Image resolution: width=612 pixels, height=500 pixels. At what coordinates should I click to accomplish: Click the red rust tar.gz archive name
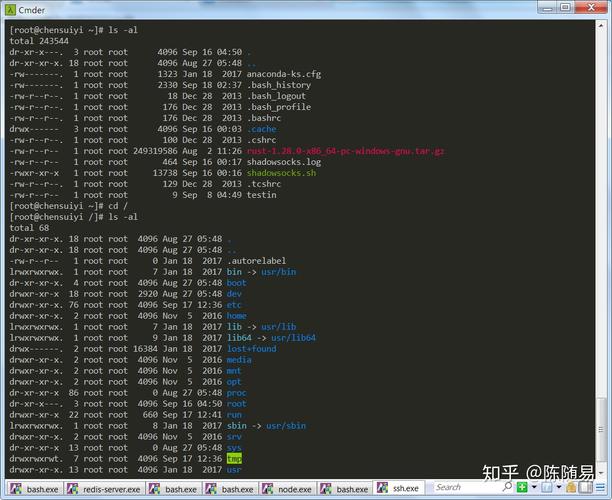tap(345, 151)
